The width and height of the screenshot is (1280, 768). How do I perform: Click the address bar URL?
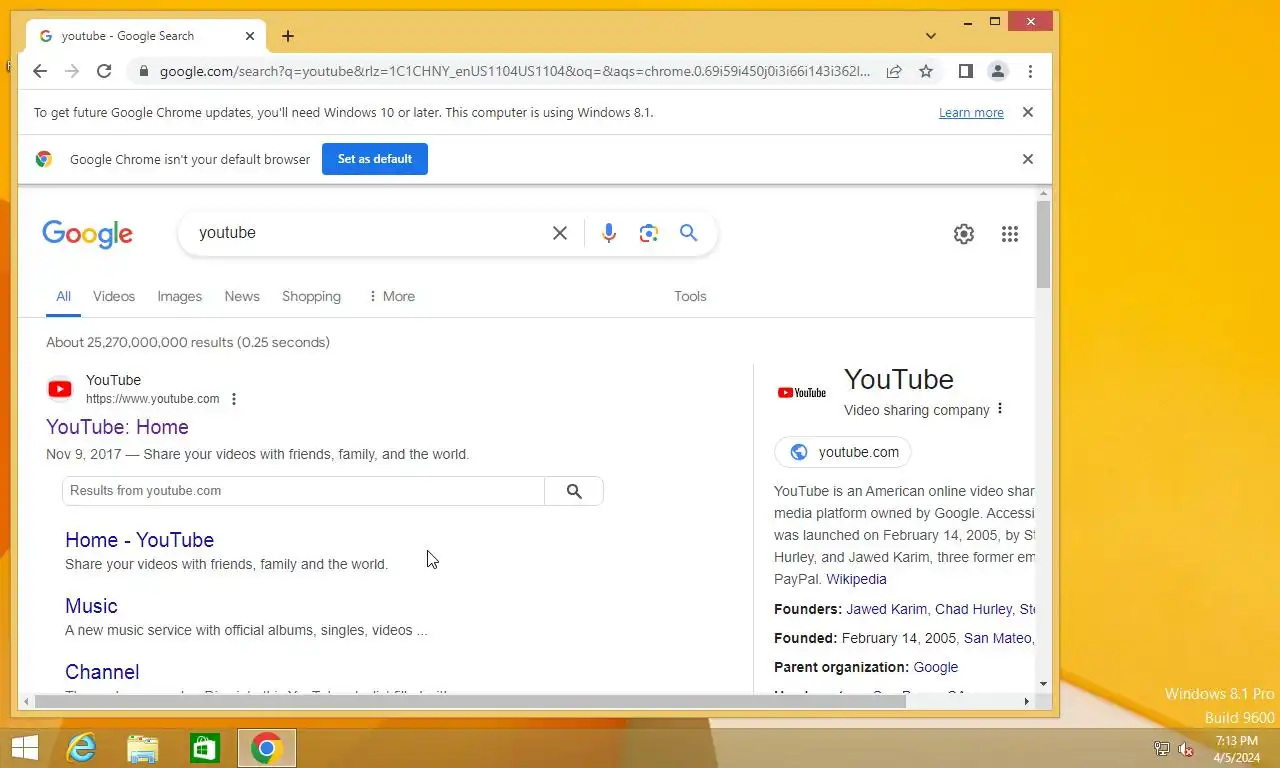[x=515, y=71]
